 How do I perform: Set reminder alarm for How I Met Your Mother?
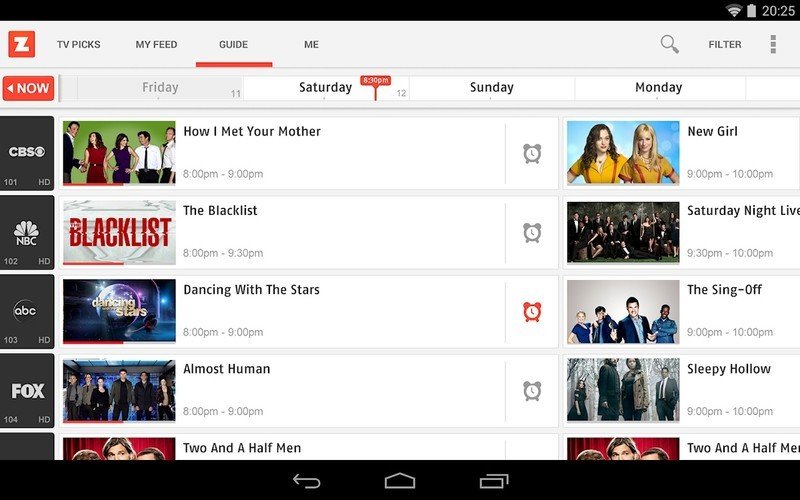[x=532, y=154]
